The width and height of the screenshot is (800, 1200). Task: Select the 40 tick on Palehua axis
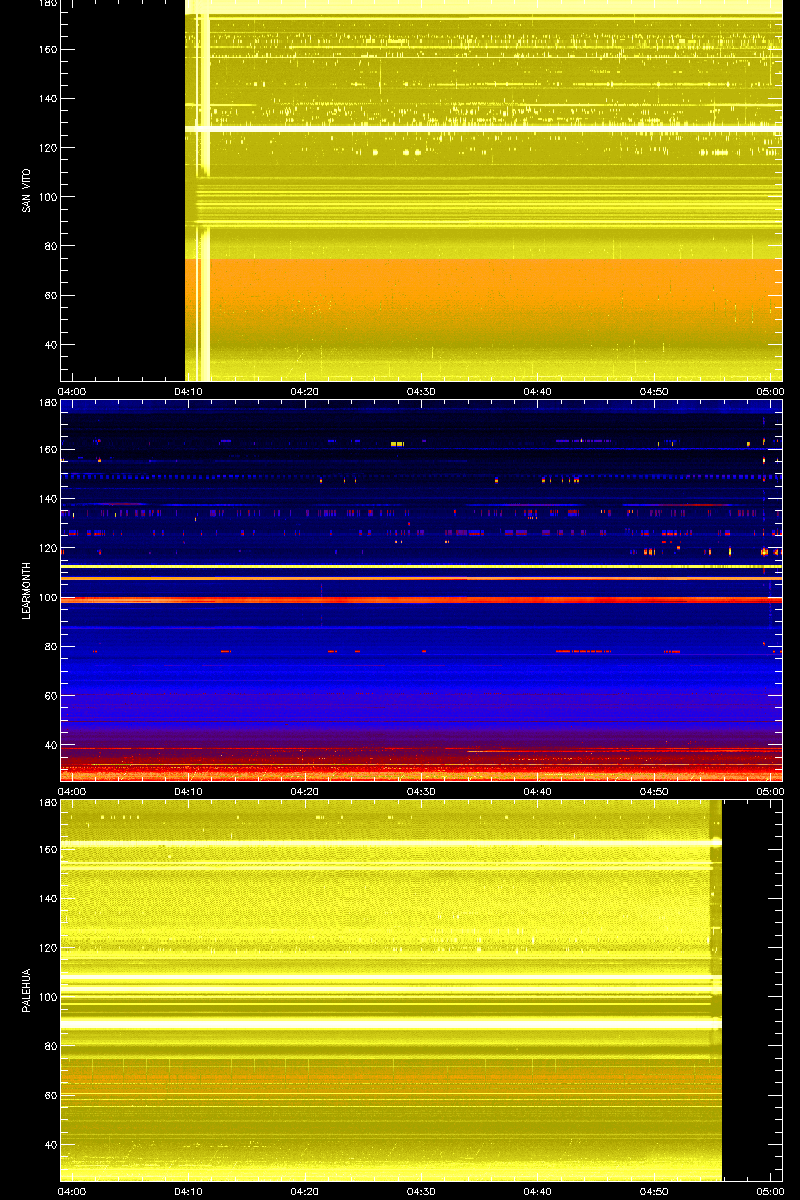point(50,1145)
